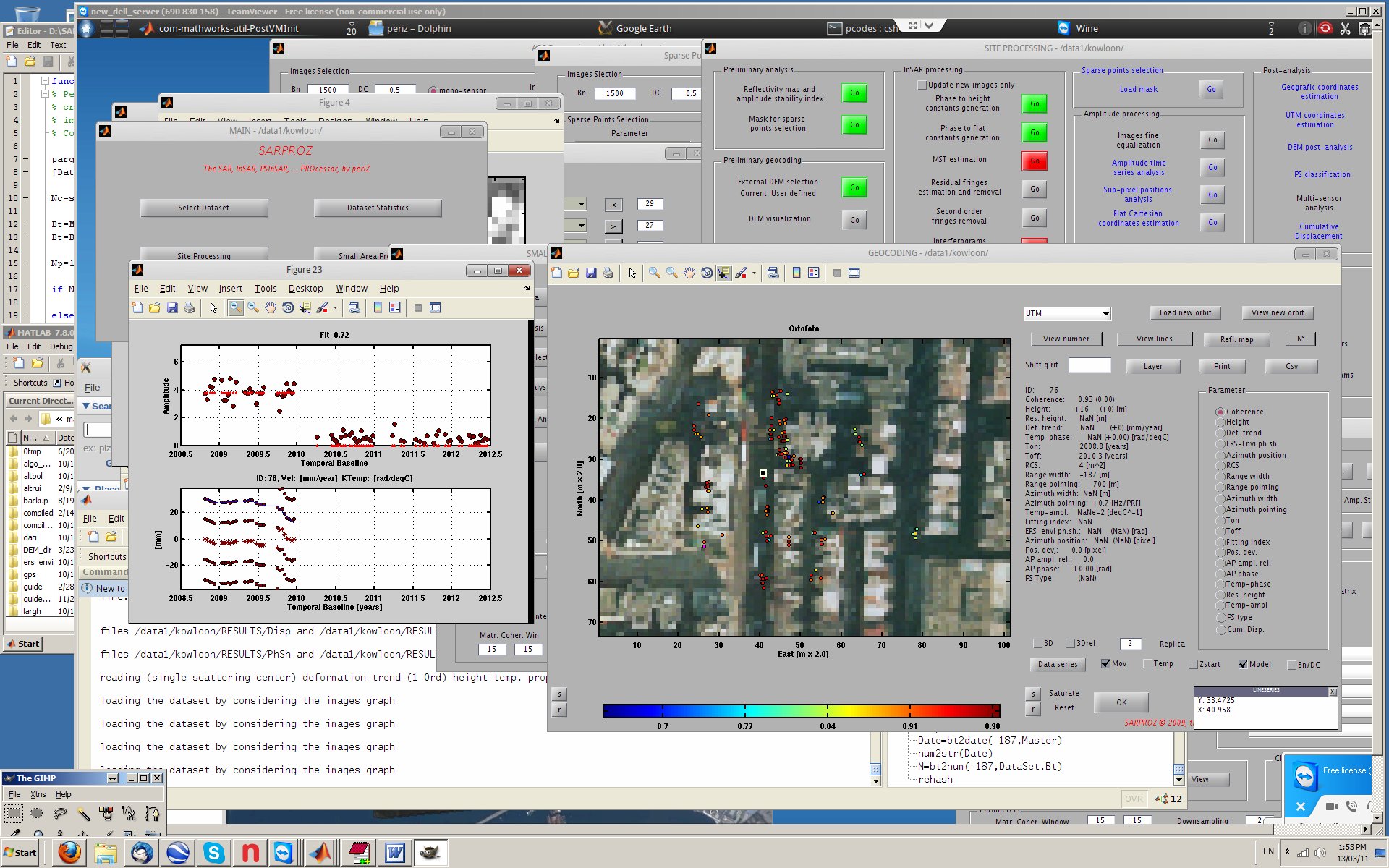Click the Zoom Out tool in GEOCODING window
This screenshot has height=868, width=1389.
coord(672,273)
